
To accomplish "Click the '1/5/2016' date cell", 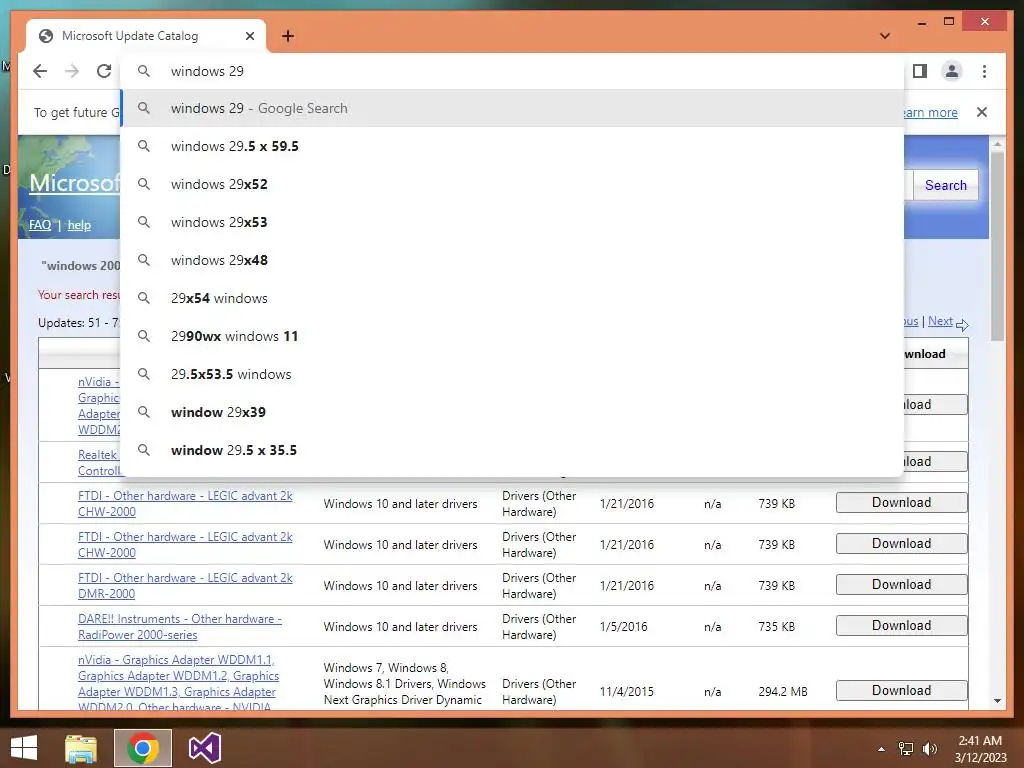I will (624, 627).
